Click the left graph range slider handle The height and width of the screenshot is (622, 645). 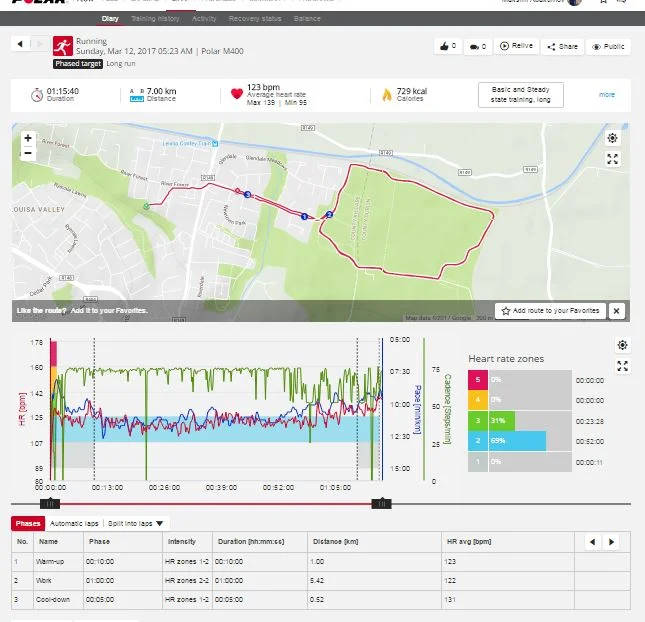click(x=50, y=503)
